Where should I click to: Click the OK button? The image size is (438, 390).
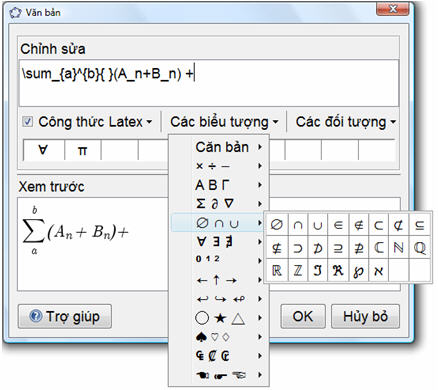coord(303,316)
